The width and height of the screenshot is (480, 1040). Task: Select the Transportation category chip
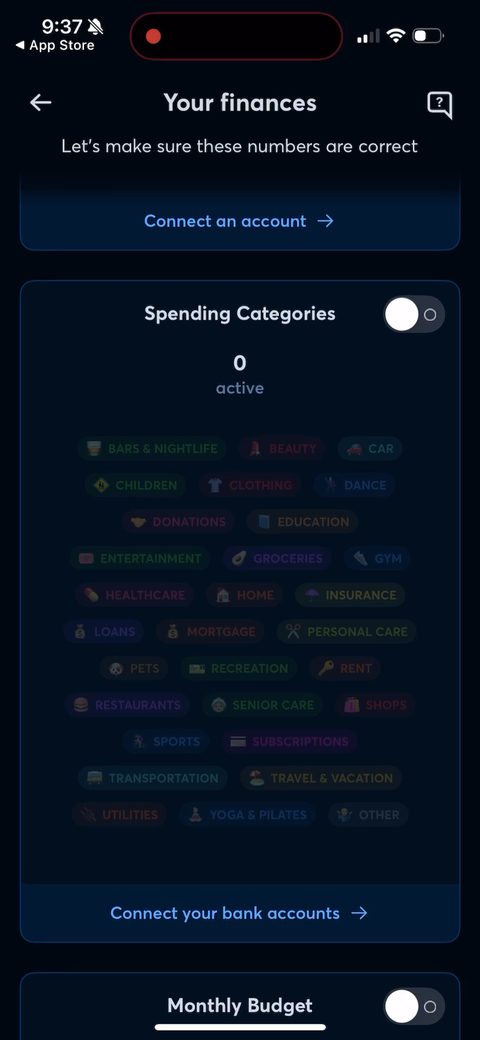coord(152,778)
